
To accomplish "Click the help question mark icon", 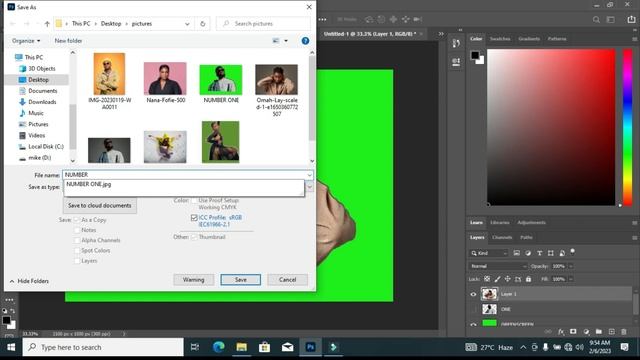I will click(x=305, y=41).
